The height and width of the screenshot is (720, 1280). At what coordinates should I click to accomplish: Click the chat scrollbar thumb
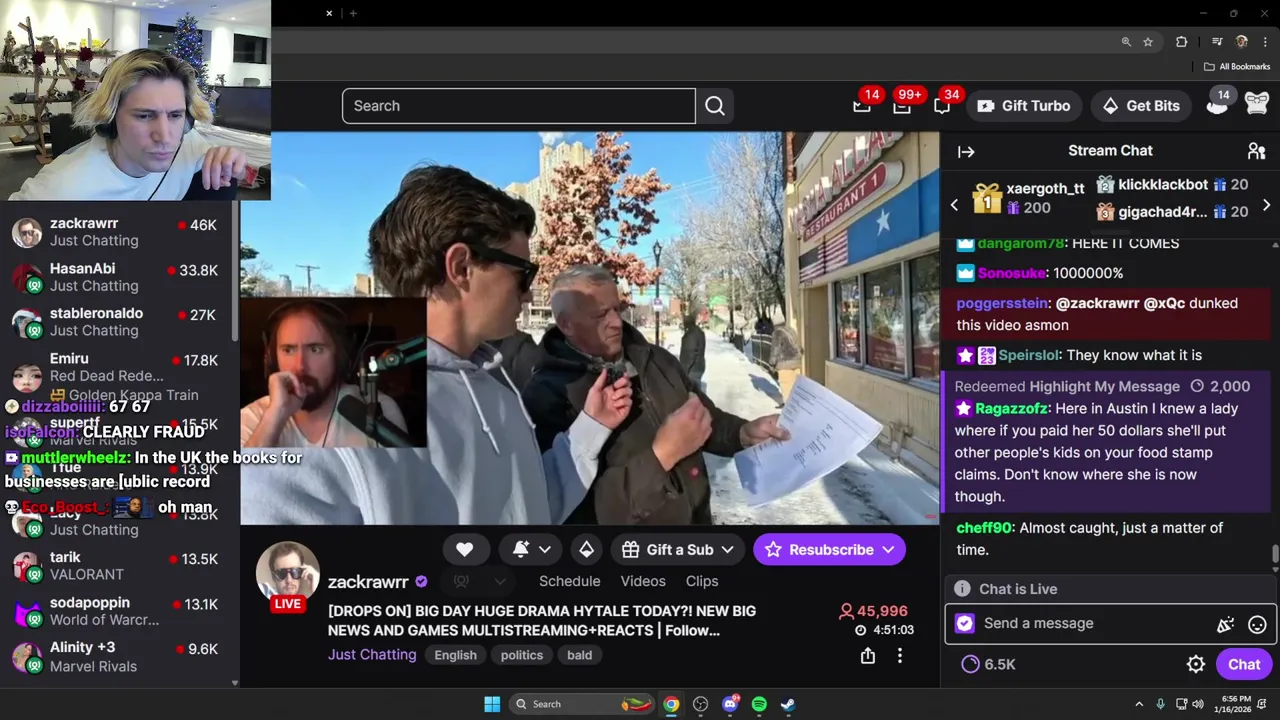click(x=1275, y=554)
